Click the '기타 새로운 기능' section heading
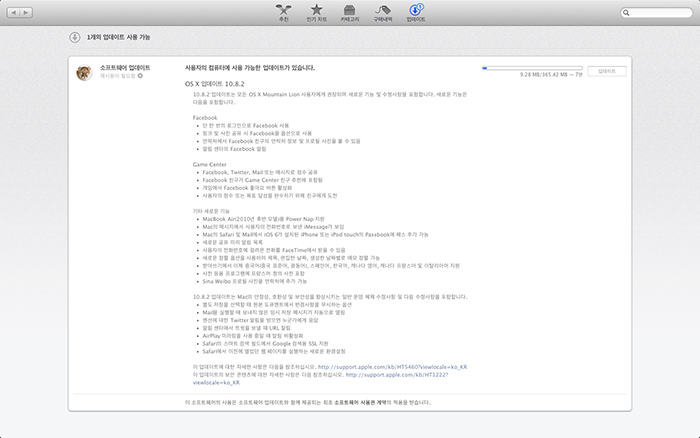Image resolution: width=700 pixels, height=438 pixels. [x=211, y=211]
